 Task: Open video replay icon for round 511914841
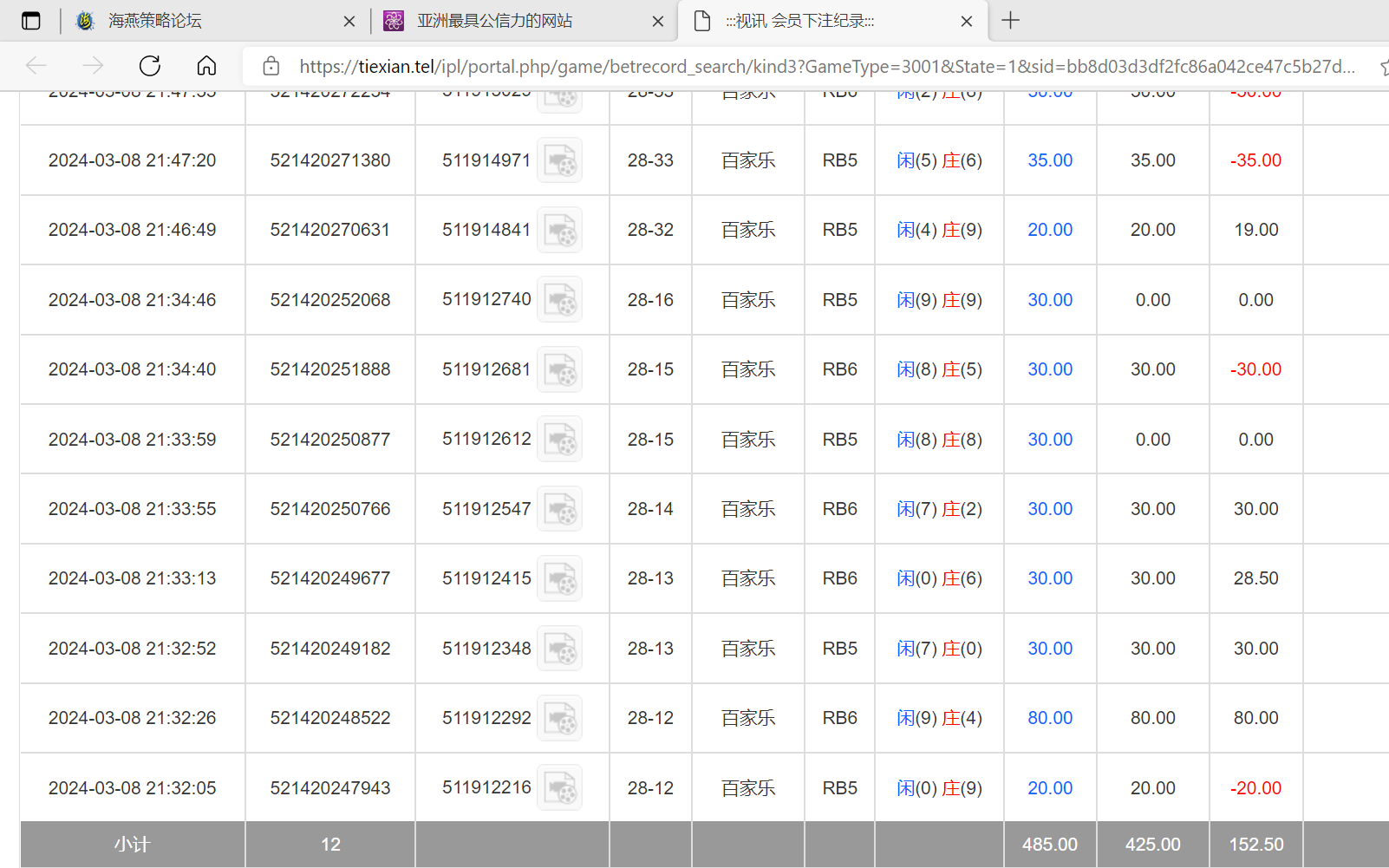[x=559, y=230]
